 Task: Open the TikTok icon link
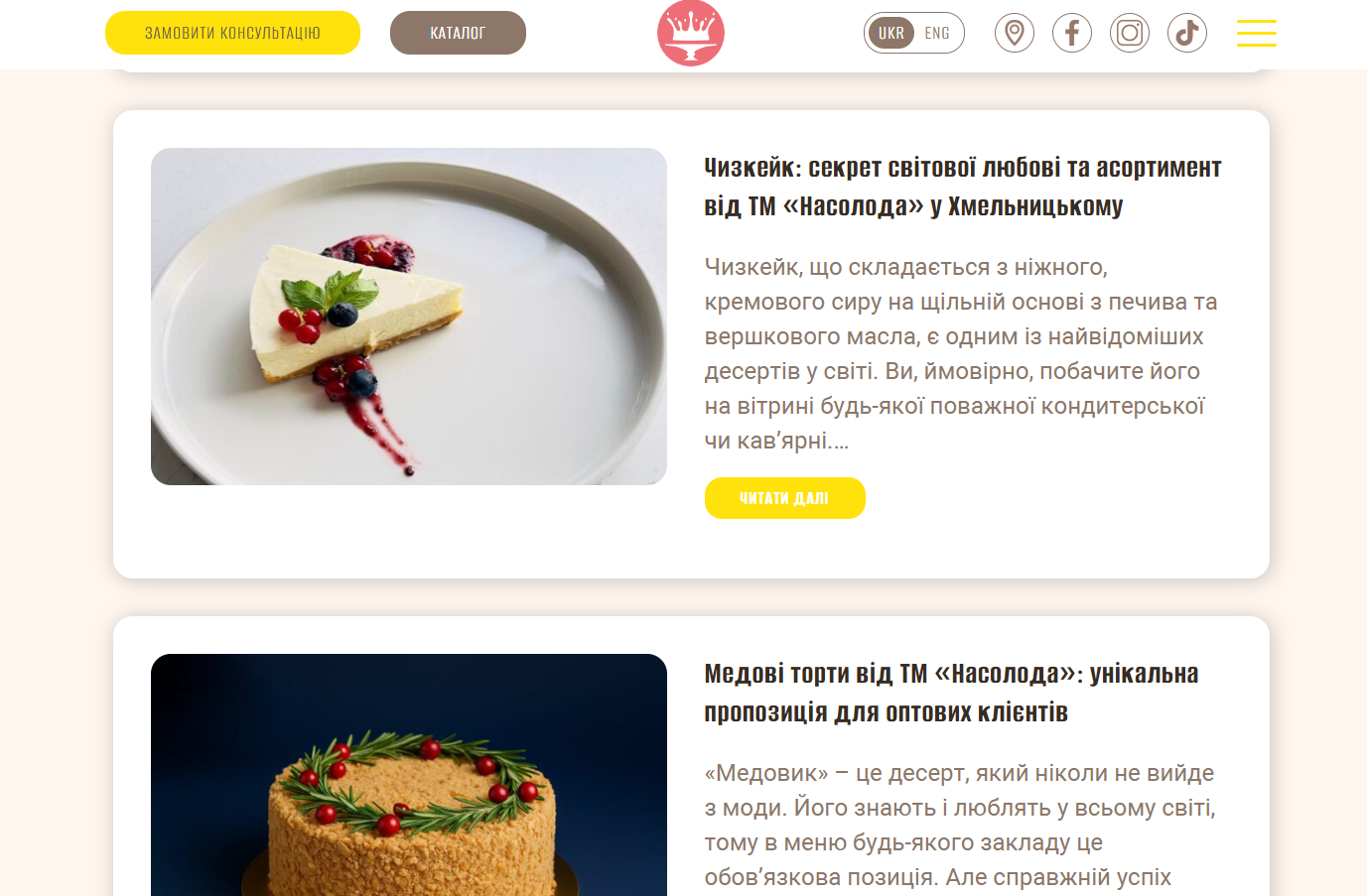[1186, 33]
